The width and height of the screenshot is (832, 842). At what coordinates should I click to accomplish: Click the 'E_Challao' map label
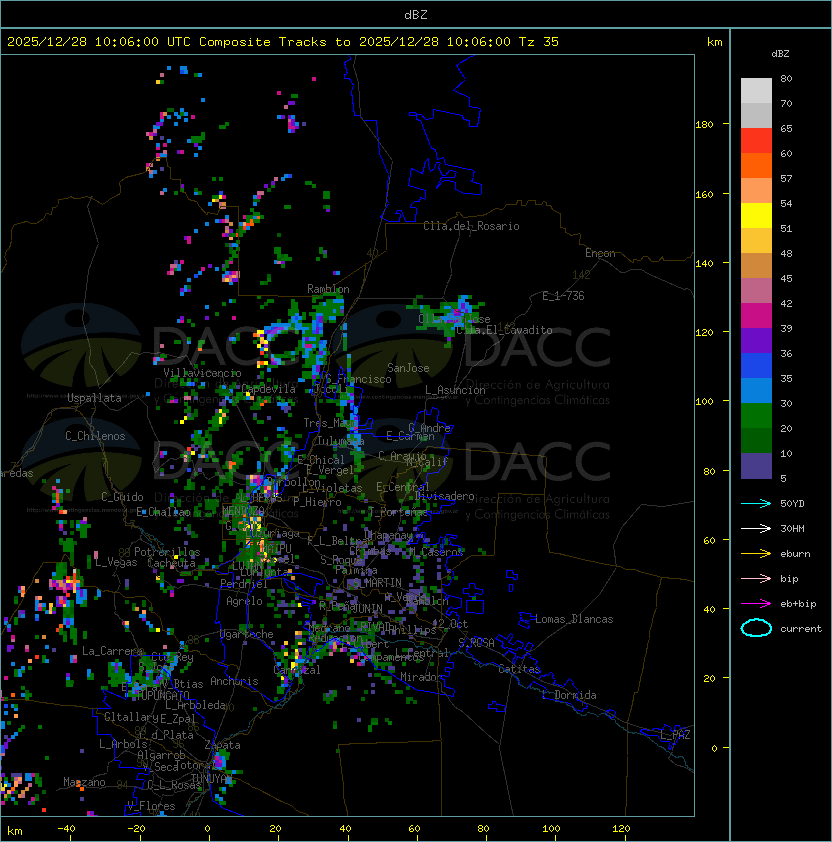163,512
